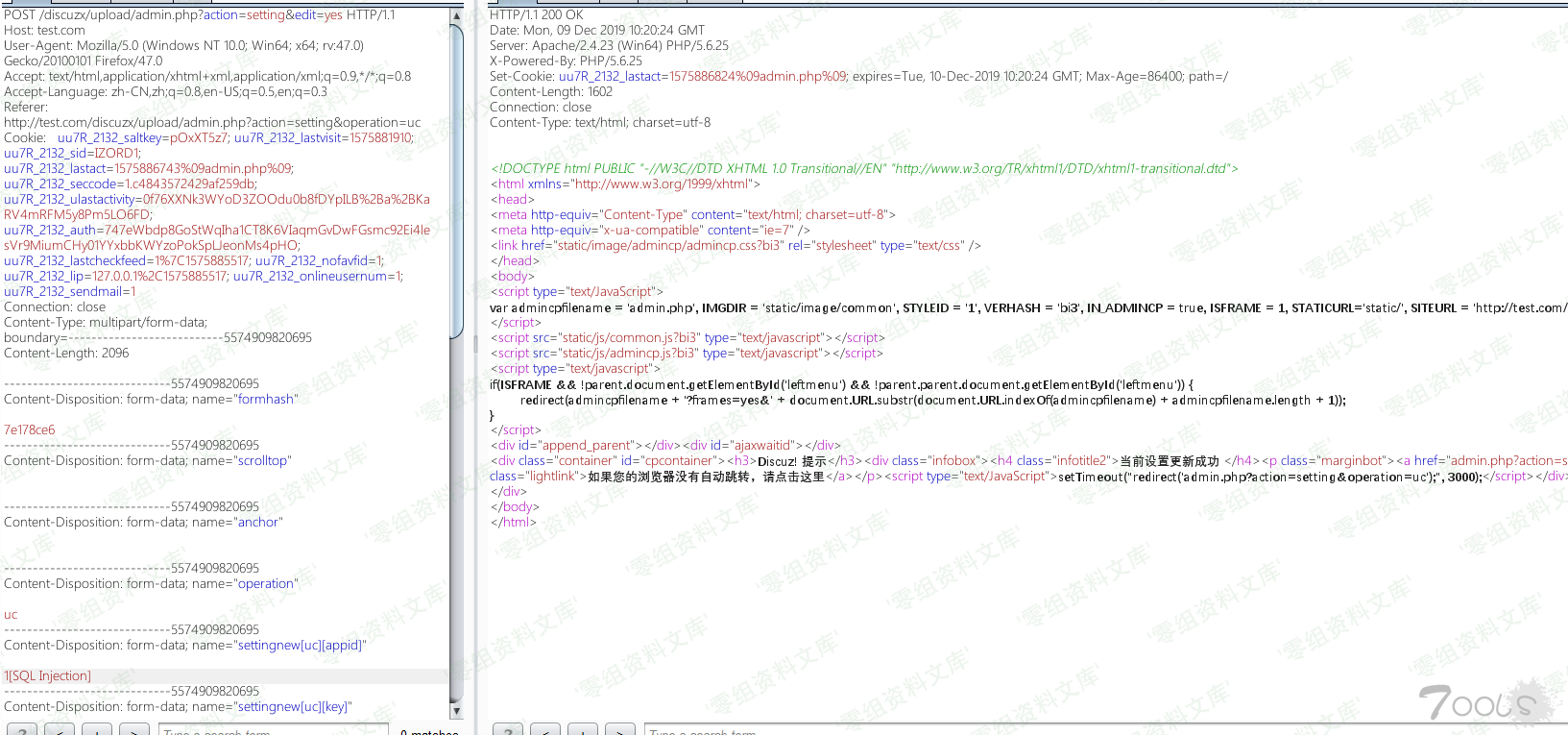Click the POST admin.php request line
This screenshot has width=1568, height=735.
coord(199,14)
